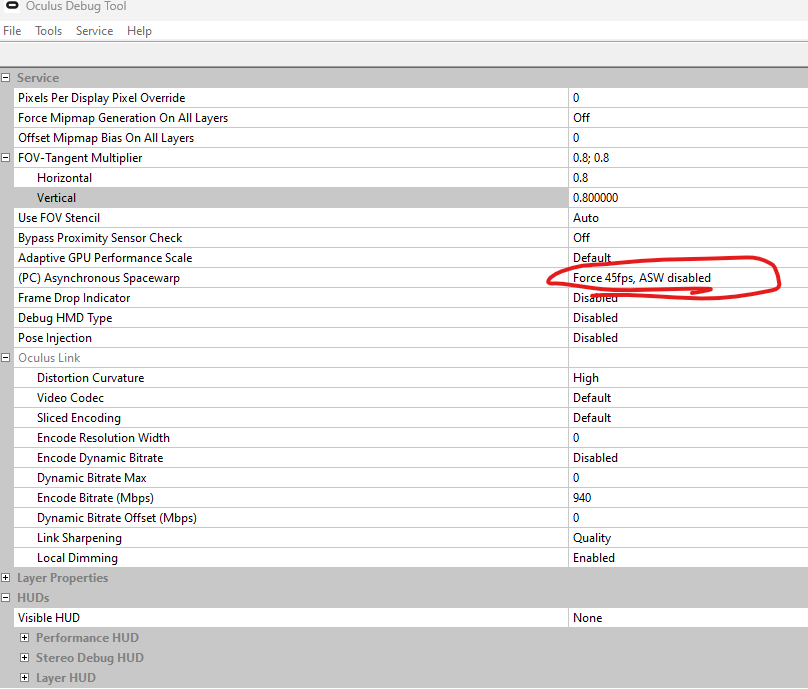The height and width of the screenshot is (689, 808).
Task: Select the Link Sharpening label
Action: [x=79, y=538]
